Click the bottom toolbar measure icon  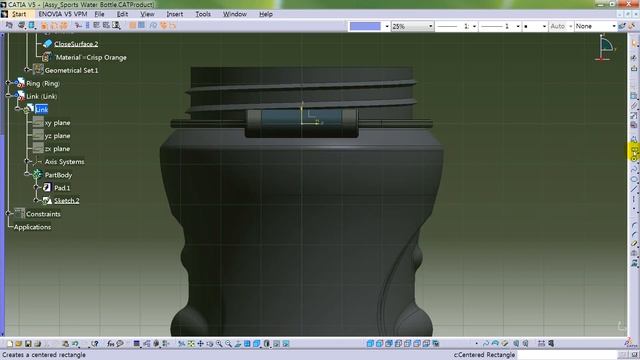pyautogui.click(x=541, y=344)
